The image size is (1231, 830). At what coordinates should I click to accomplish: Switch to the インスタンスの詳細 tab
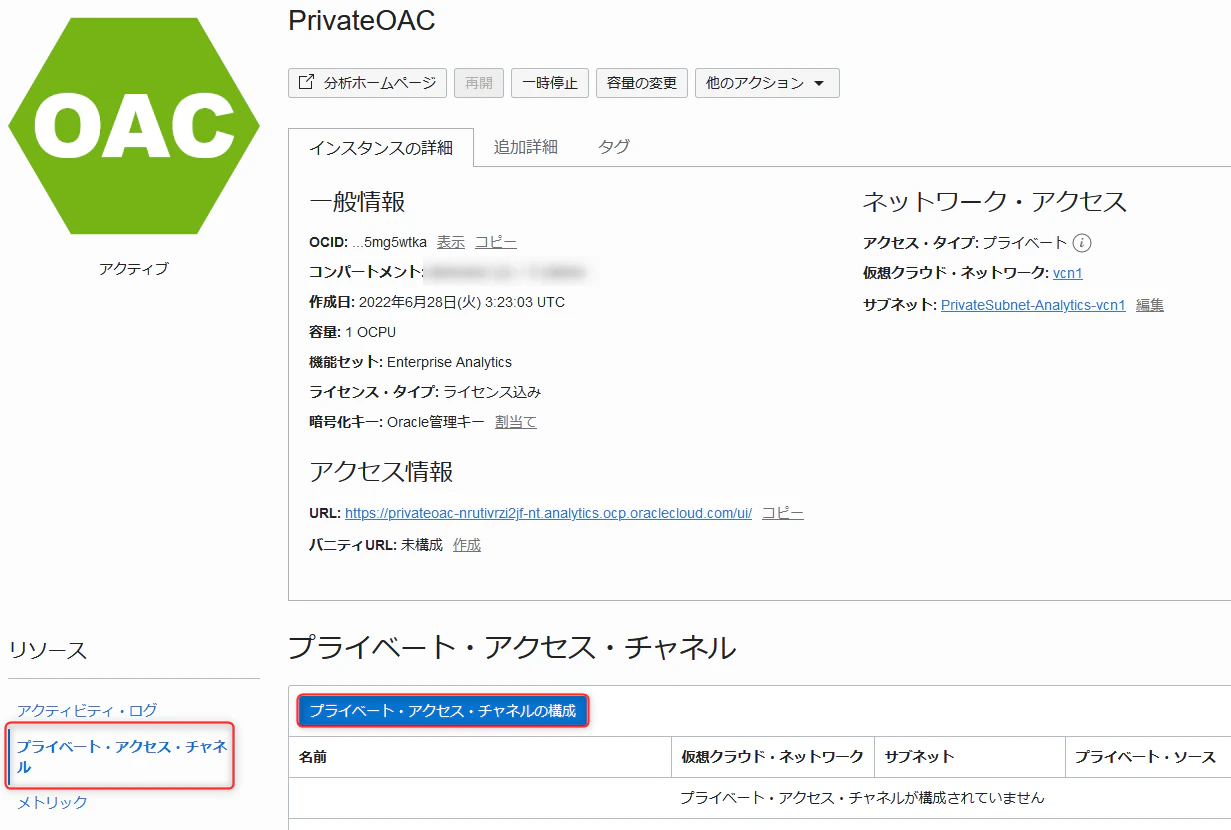380,148
